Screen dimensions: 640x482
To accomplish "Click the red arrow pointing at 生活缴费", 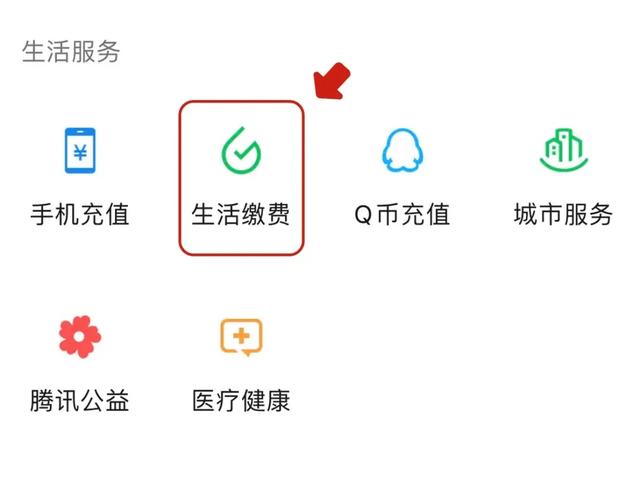I will [332, 81].
